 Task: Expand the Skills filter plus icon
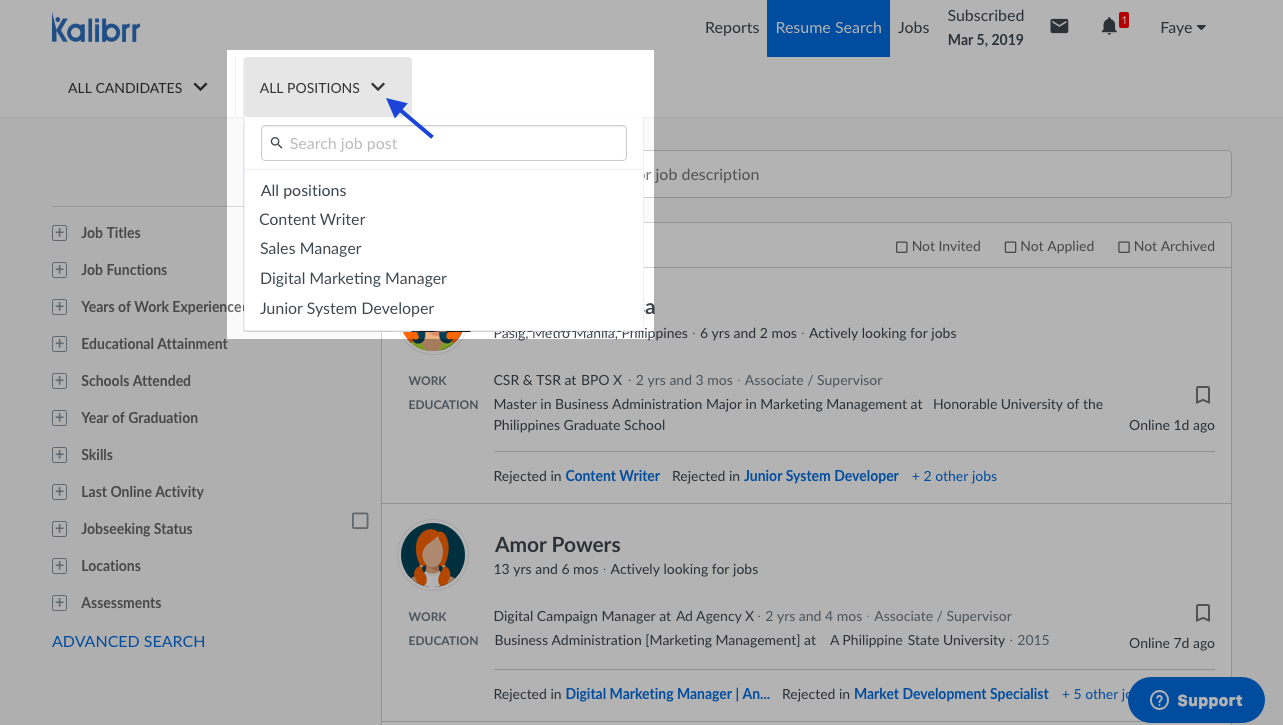tap(60, 455)
